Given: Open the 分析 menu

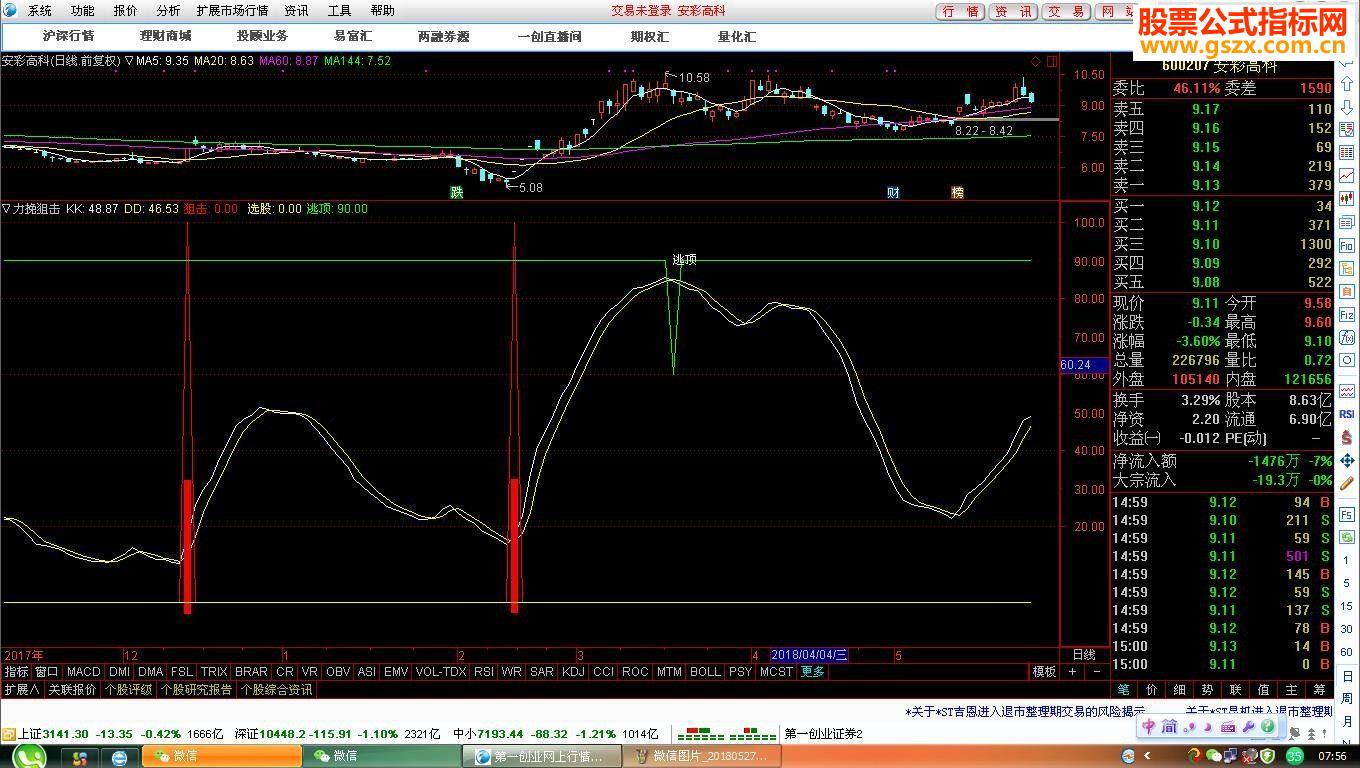Looking at the screenshot, I should 168,11.
